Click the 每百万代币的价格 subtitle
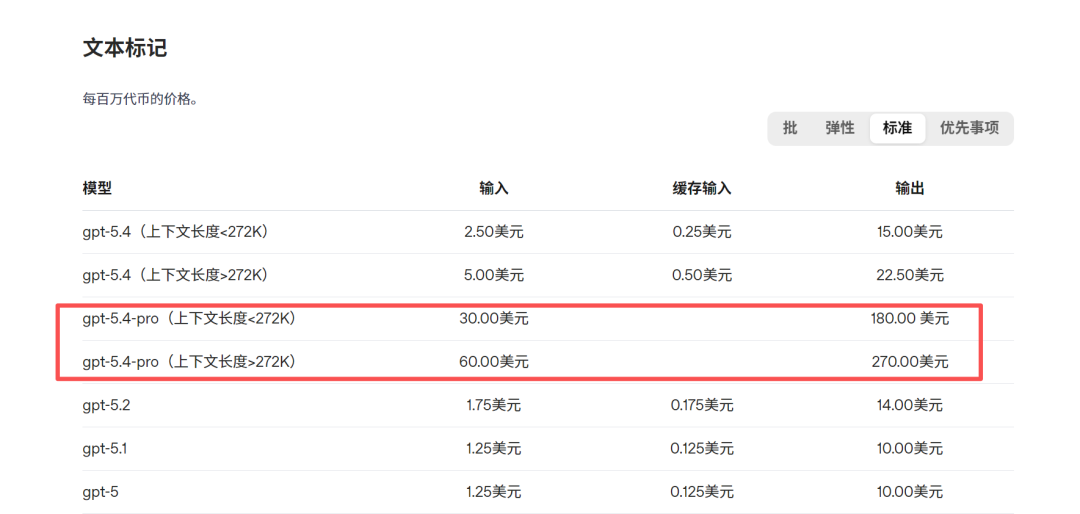Screen dimensions: 1080x514 point(141,99)
